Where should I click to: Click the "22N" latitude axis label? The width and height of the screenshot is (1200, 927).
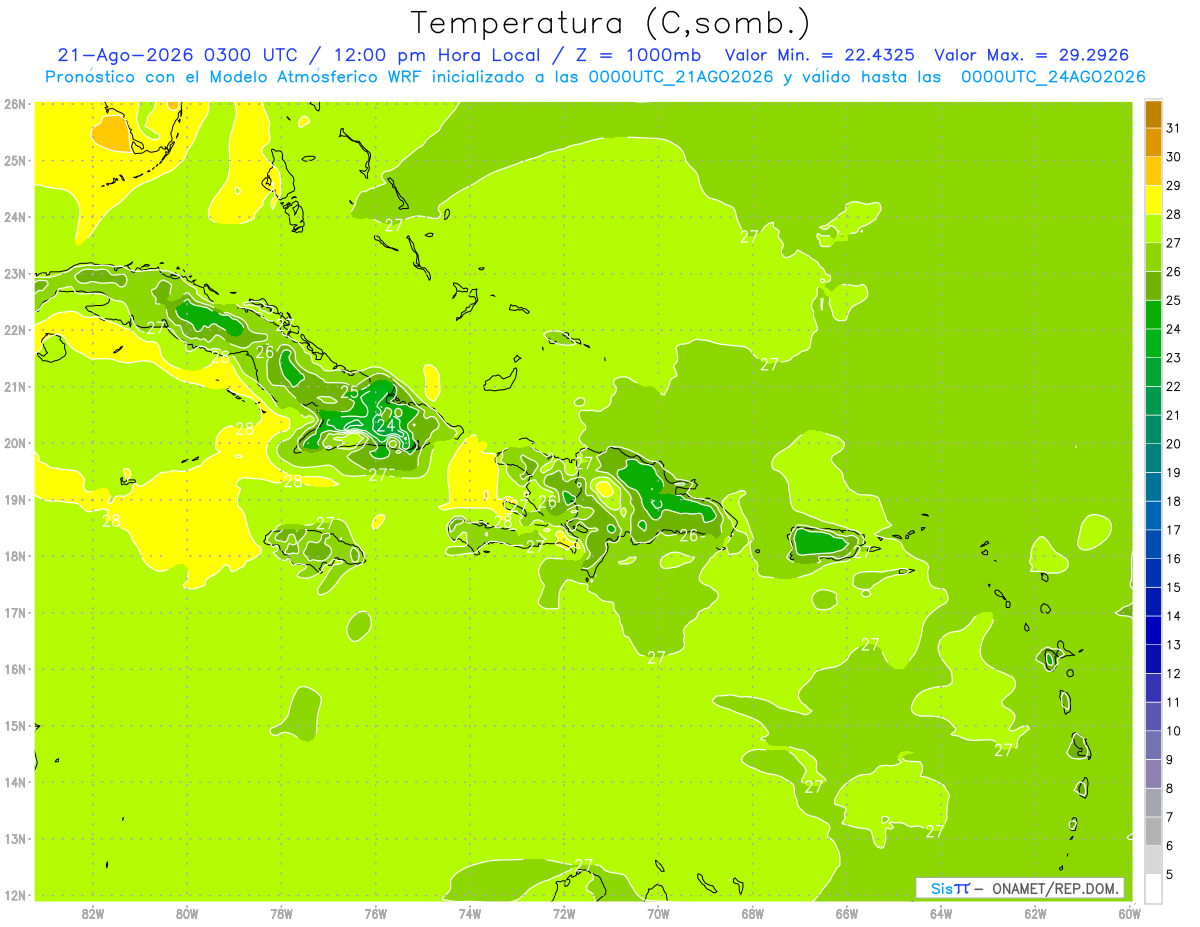tap(14, 330)
